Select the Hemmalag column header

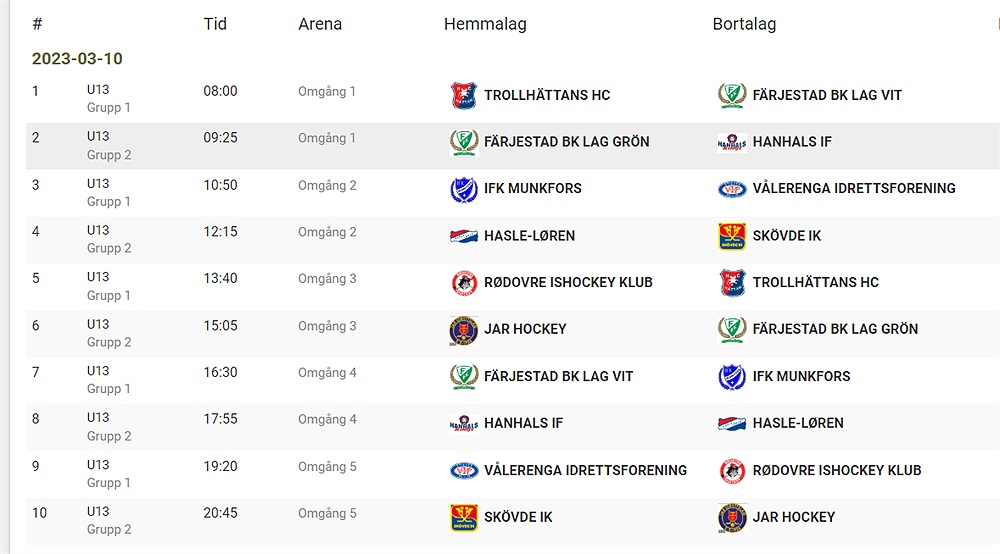pos(485,24)
